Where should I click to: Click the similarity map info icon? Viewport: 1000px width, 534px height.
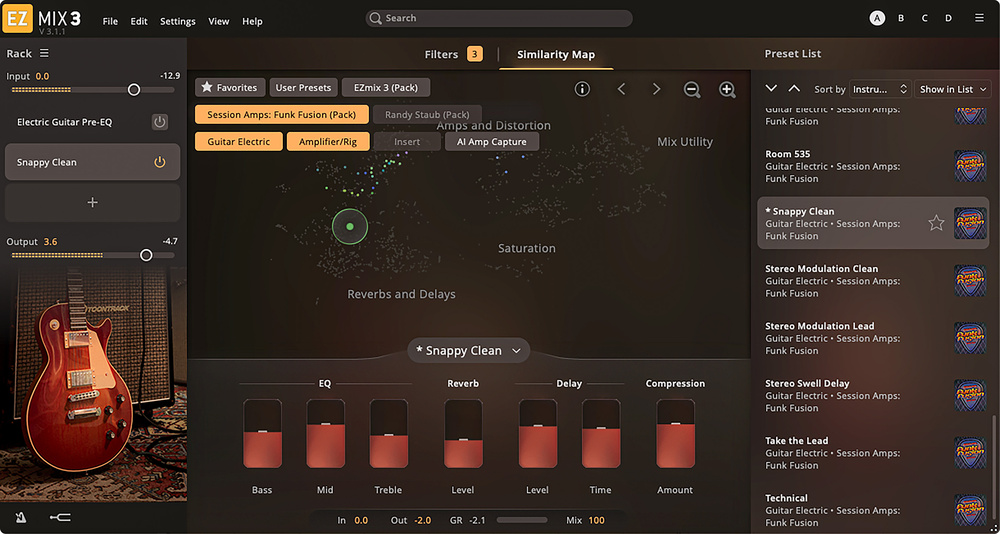582,89
